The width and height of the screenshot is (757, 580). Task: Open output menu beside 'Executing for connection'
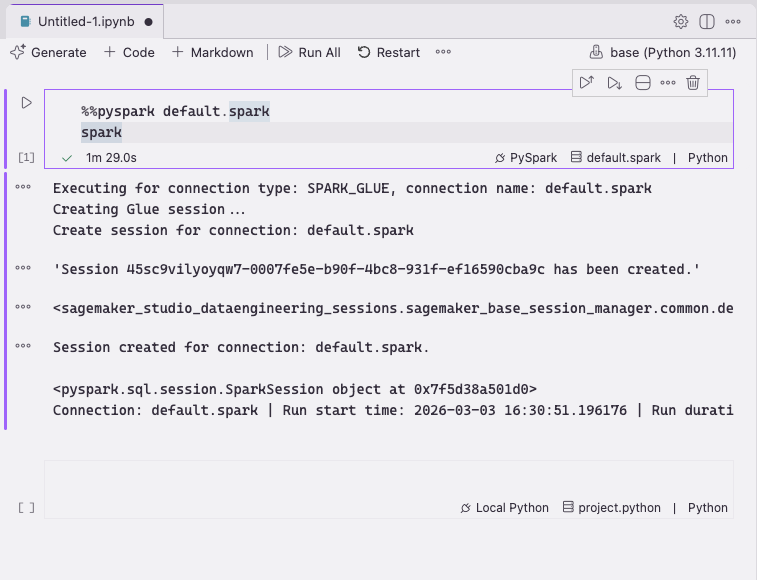click(23, 187)
